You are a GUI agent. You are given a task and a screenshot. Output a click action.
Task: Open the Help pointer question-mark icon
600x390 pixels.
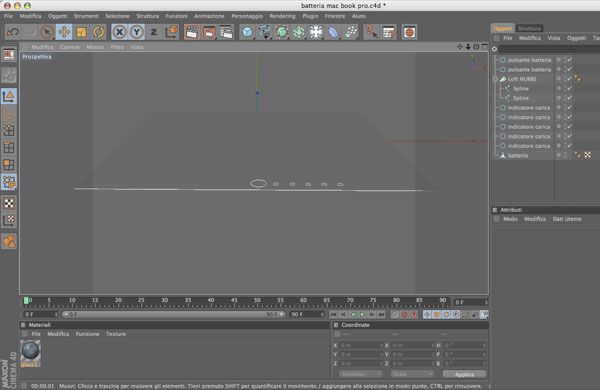coord(371,32)
